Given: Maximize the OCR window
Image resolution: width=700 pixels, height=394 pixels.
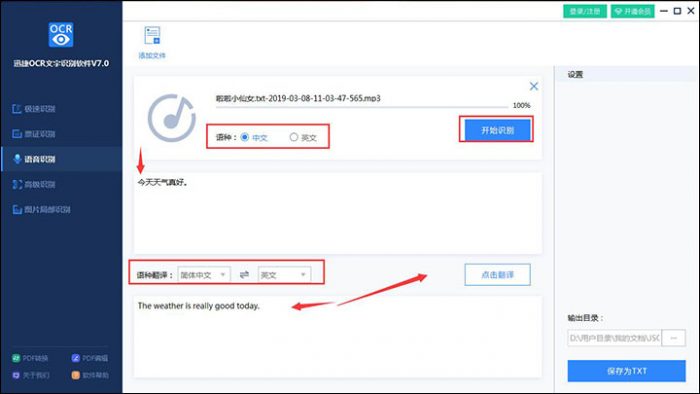Looking at the screenshot, I should point(677,11).
